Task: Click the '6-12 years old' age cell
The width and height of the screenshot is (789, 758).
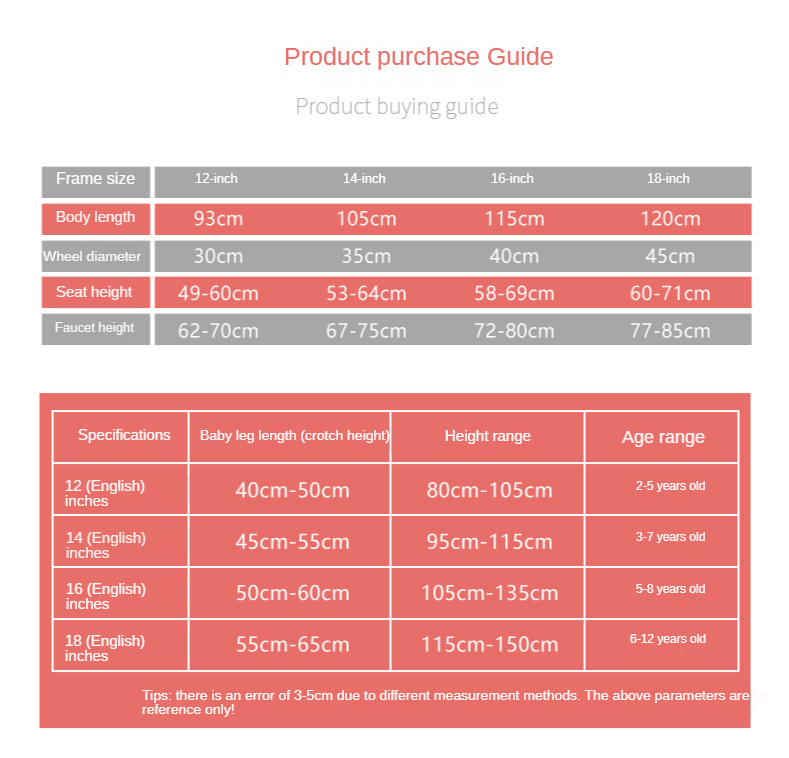Action: [x=668, y=639]
